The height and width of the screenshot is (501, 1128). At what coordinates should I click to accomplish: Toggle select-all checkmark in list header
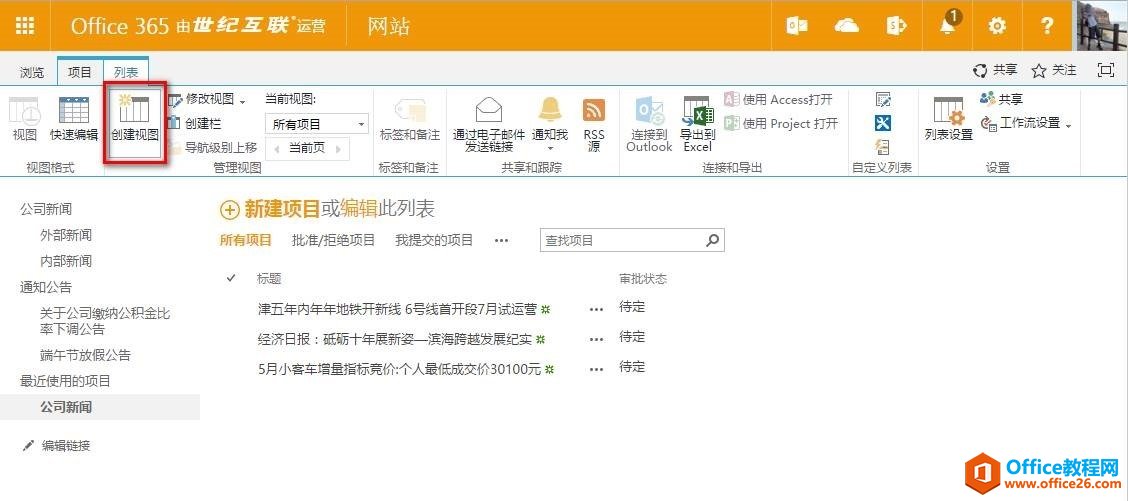(231, 278)
